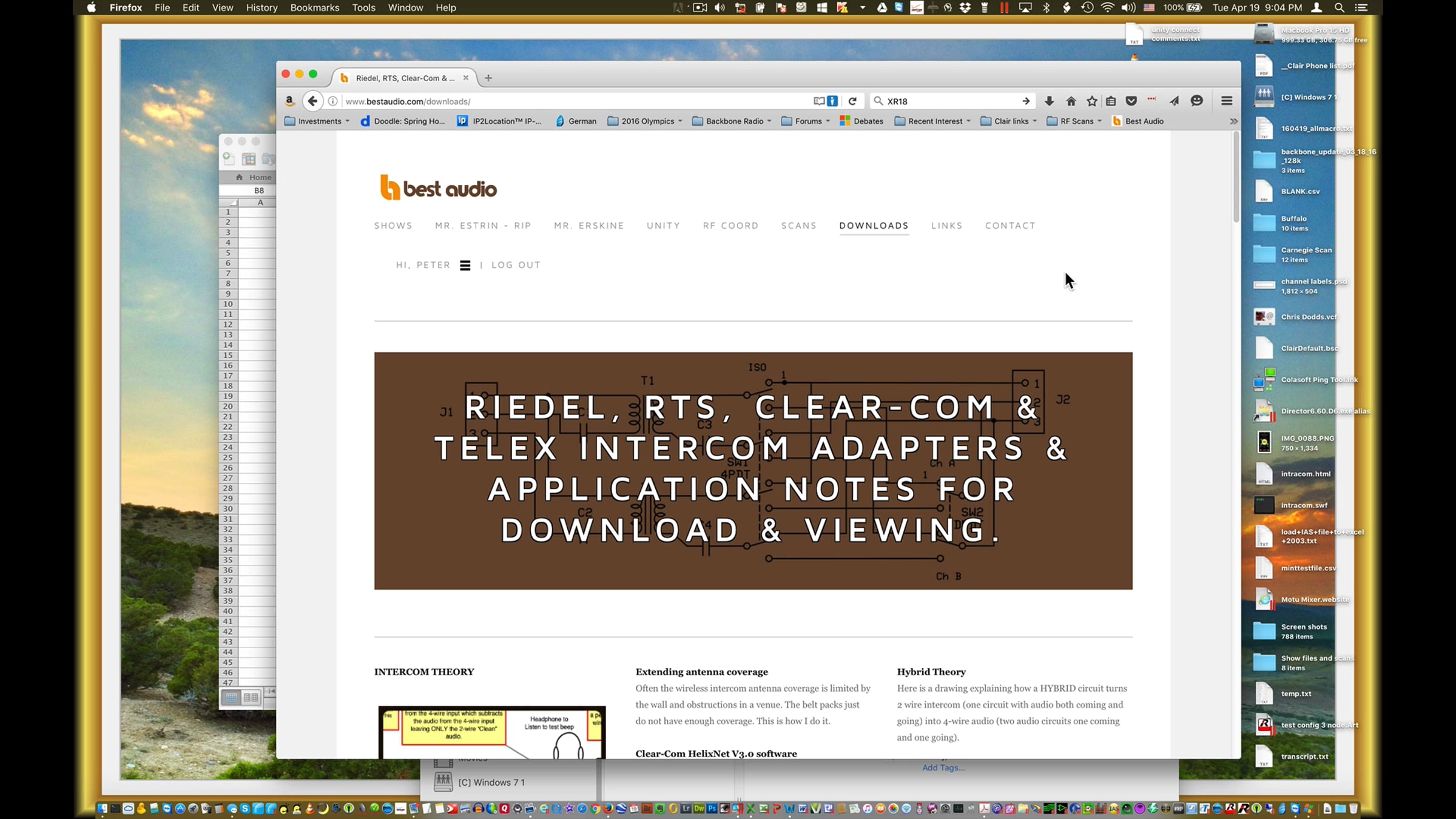Open the Edit menu in menu bar

[191, 8]
